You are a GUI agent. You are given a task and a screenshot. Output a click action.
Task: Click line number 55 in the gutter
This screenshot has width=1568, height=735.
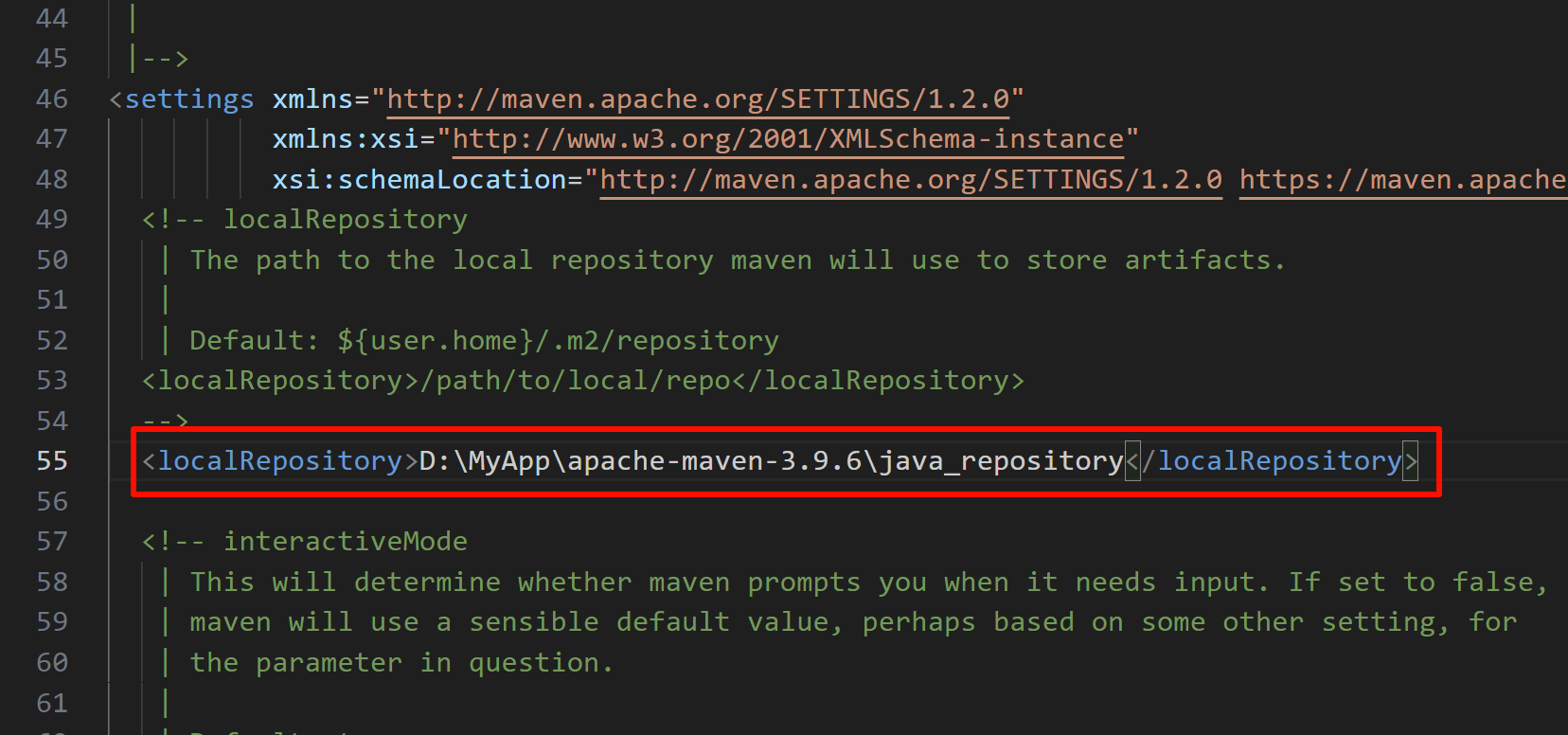pyautogui.click(x=52, y=461)
